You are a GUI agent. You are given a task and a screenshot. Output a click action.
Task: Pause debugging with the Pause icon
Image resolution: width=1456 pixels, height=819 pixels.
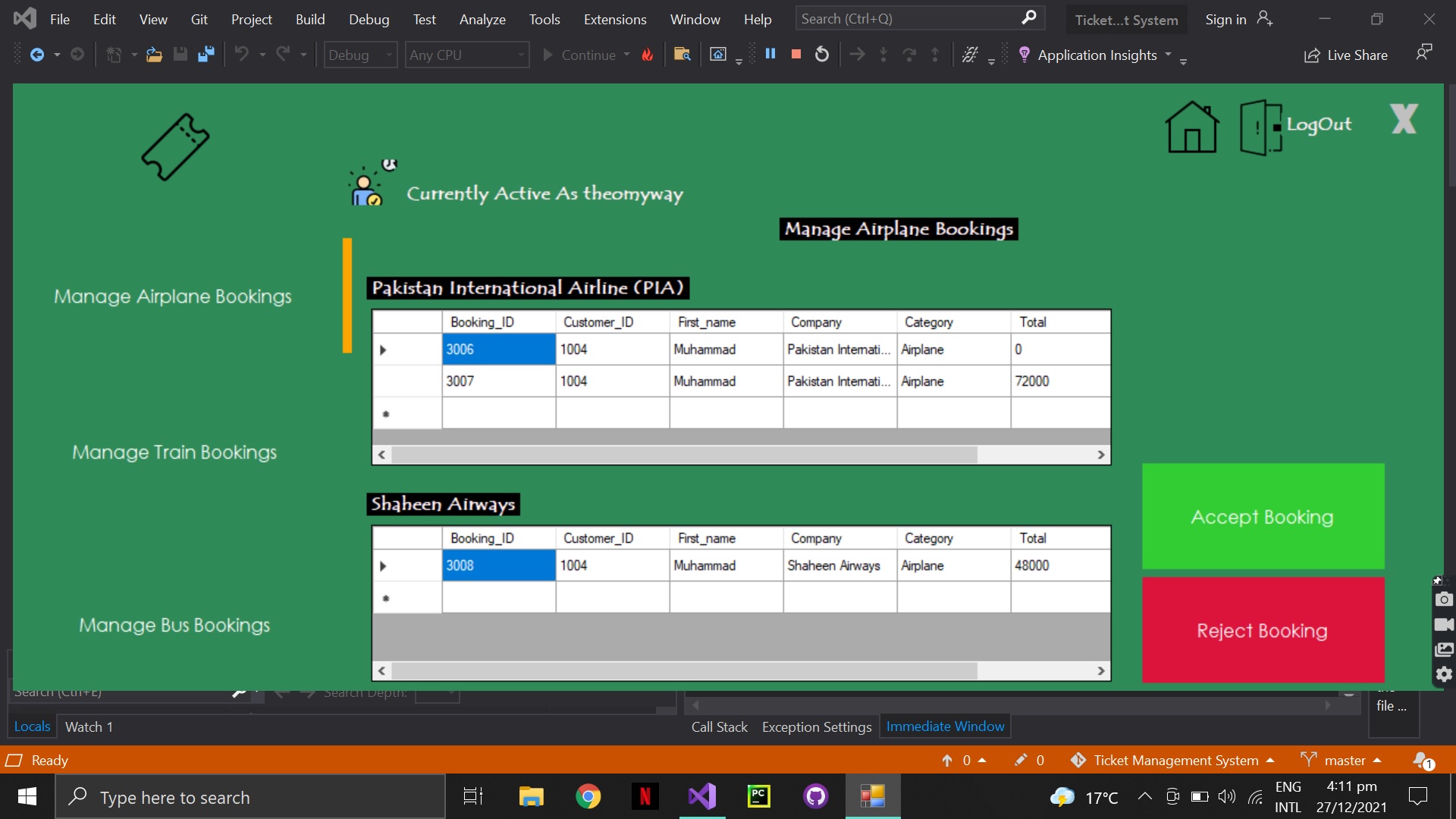coord(770,54)
